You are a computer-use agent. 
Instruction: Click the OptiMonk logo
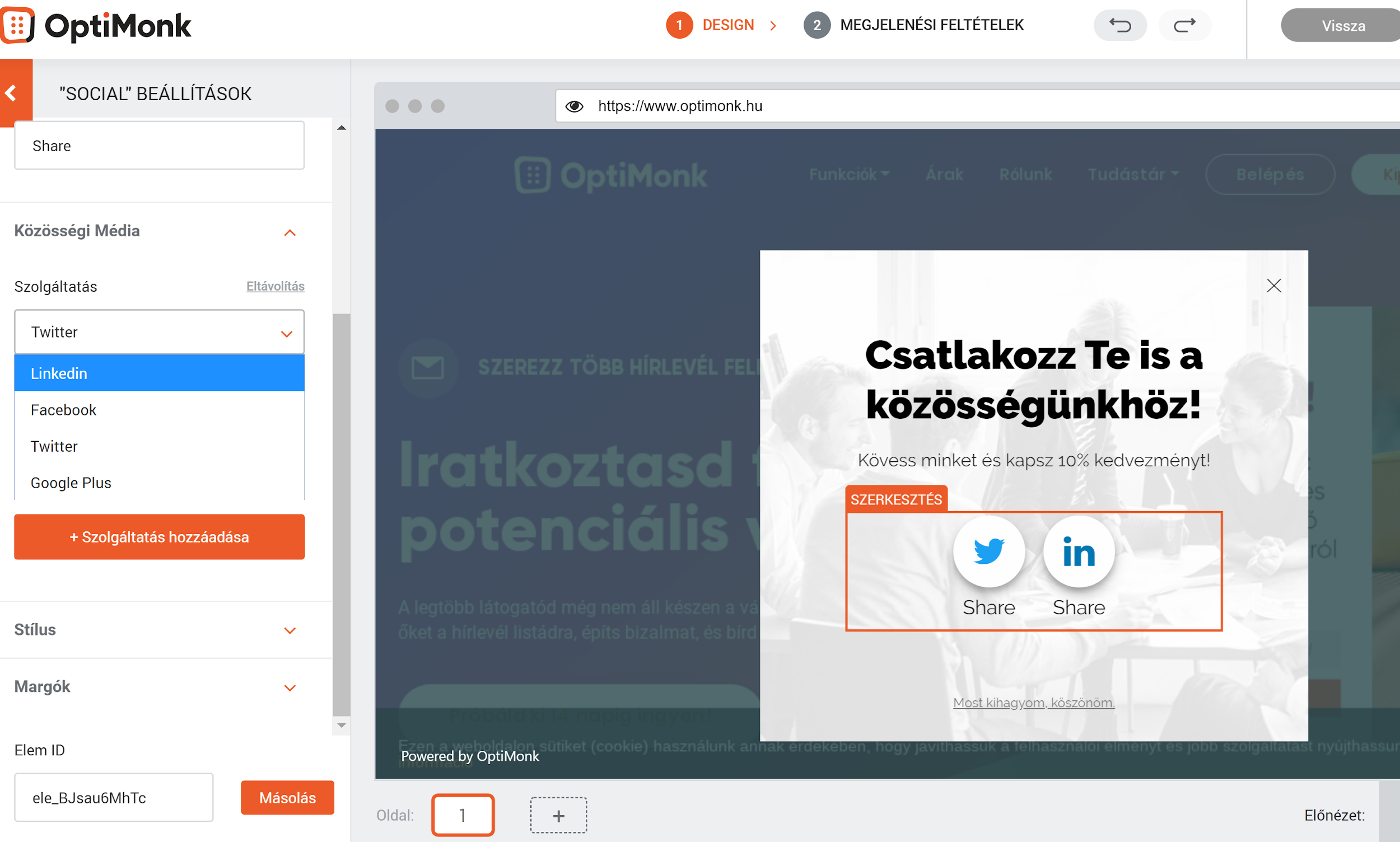click(97, 25)
